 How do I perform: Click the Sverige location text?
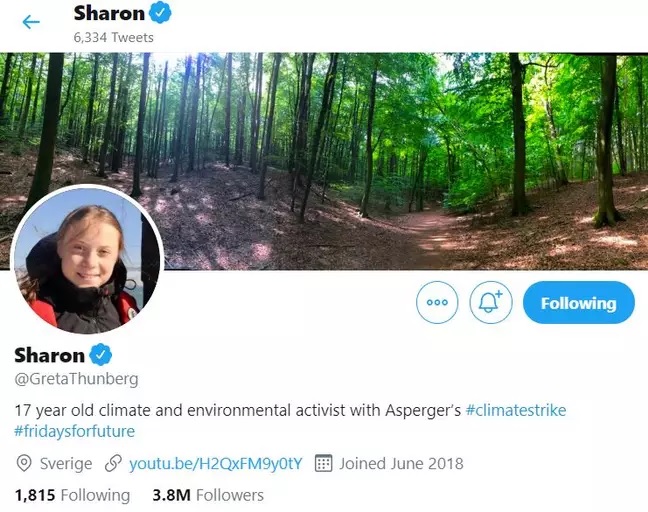pos(66,464)
